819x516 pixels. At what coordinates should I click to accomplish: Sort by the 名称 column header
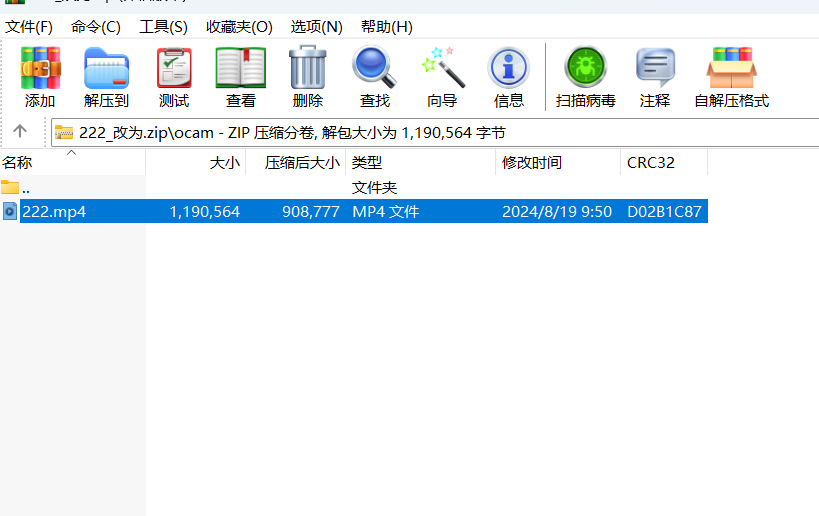tap(73, 162)
